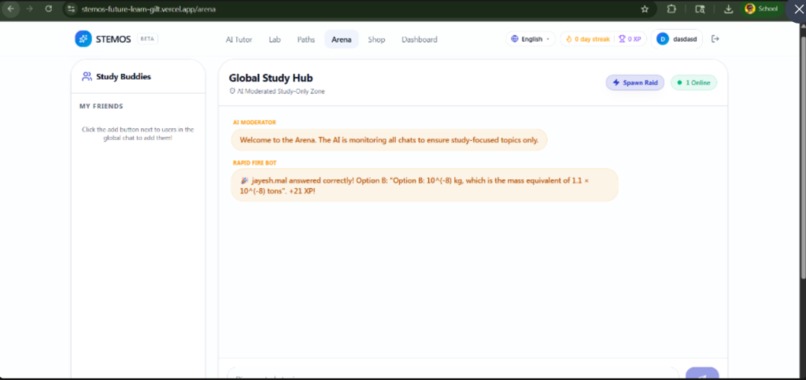Click the chat message input field
Viewport: 806px width, 380px height.
453,374
